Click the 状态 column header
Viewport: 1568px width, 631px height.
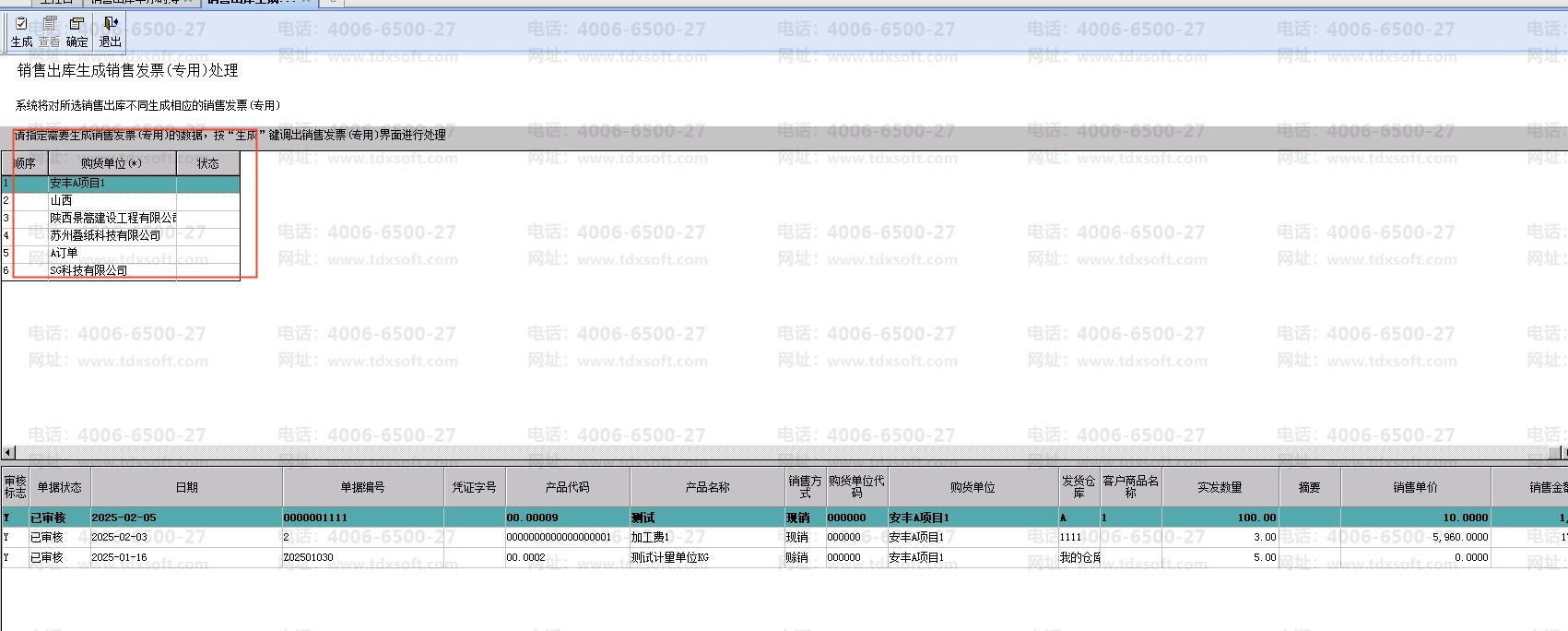pos(208,163)
